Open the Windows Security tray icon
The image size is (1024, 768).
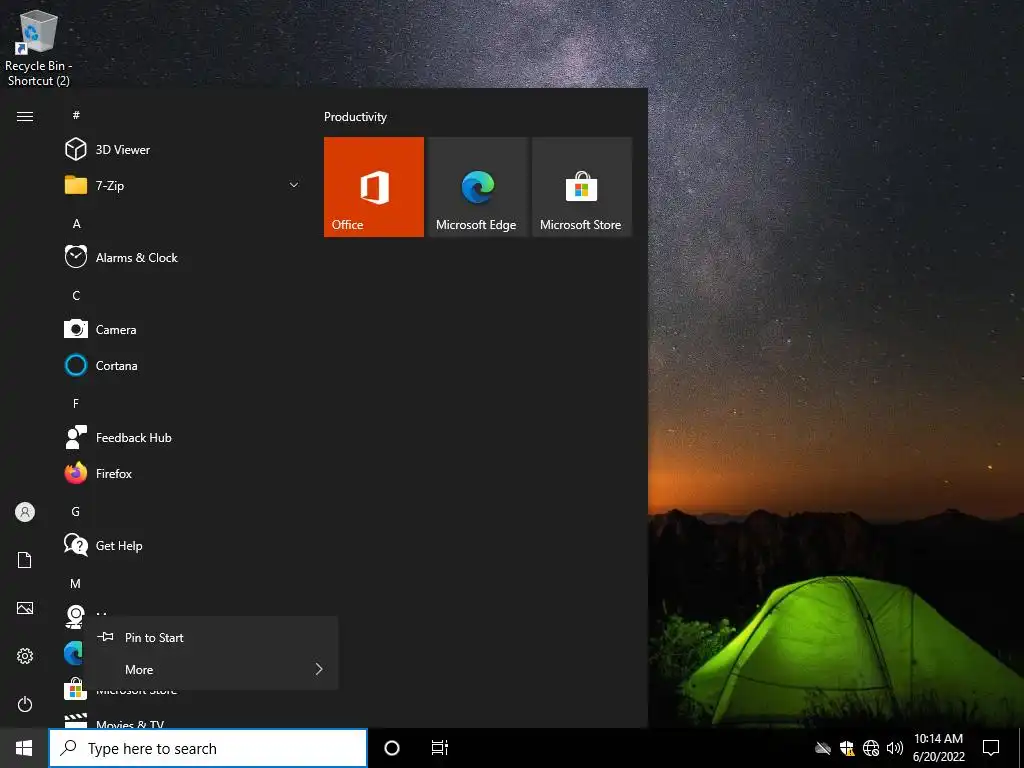click(x=847, y=748)
